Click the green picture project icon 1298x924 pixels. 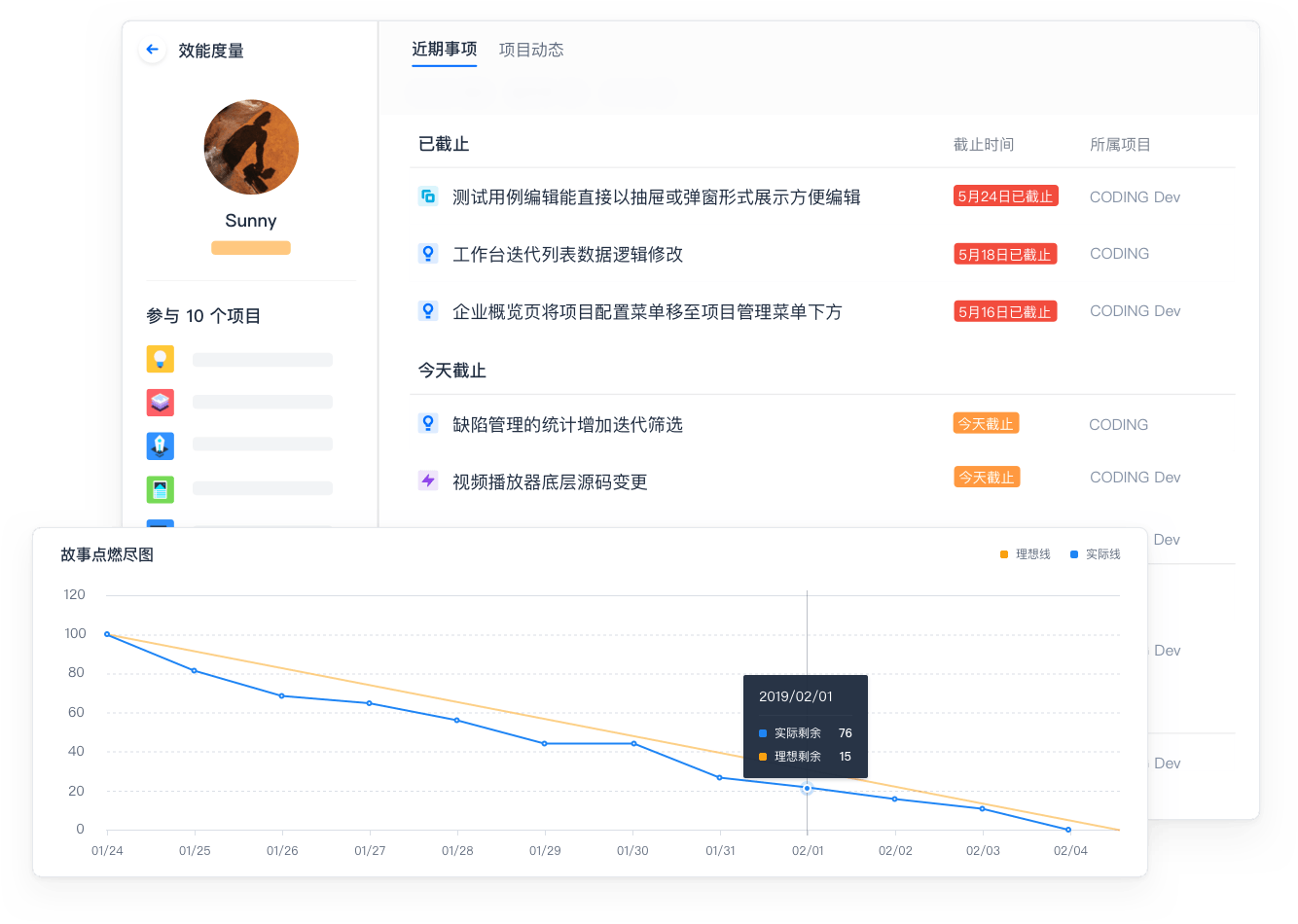click(x=161, y=488)
